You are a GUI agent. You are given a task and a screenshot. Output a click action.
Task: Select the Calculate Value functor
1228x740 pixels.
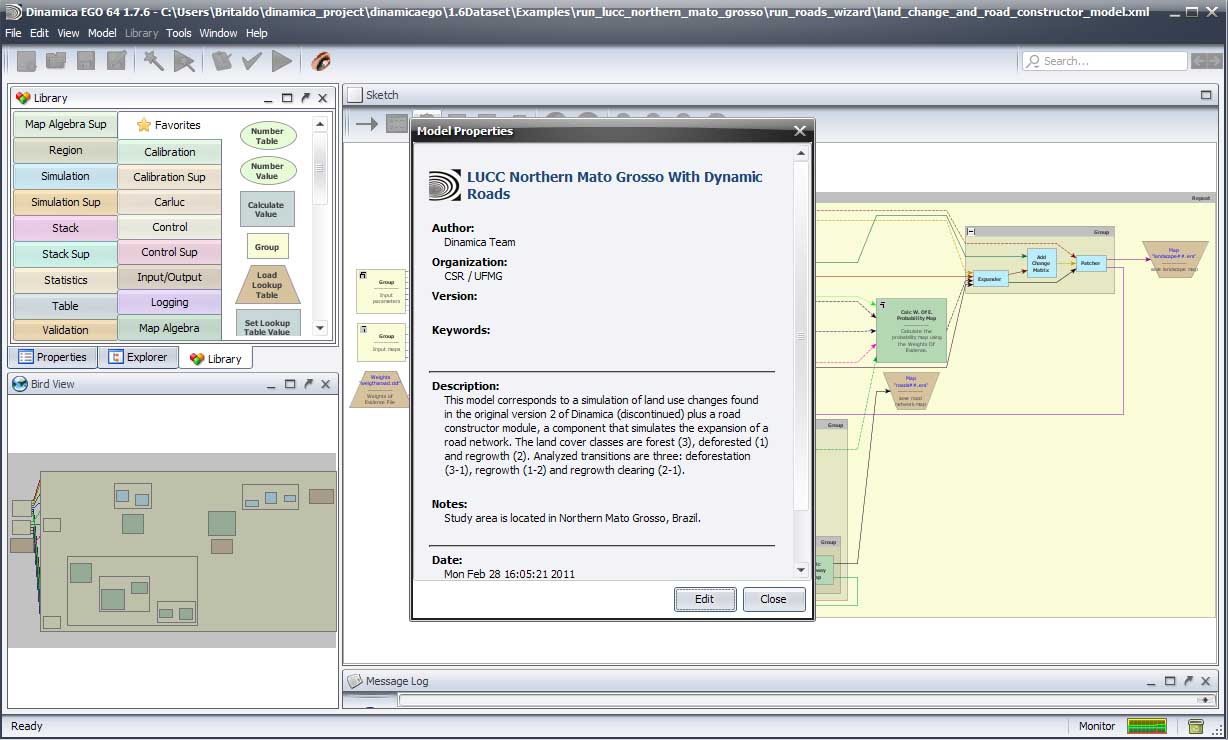(x=266, y=209)
